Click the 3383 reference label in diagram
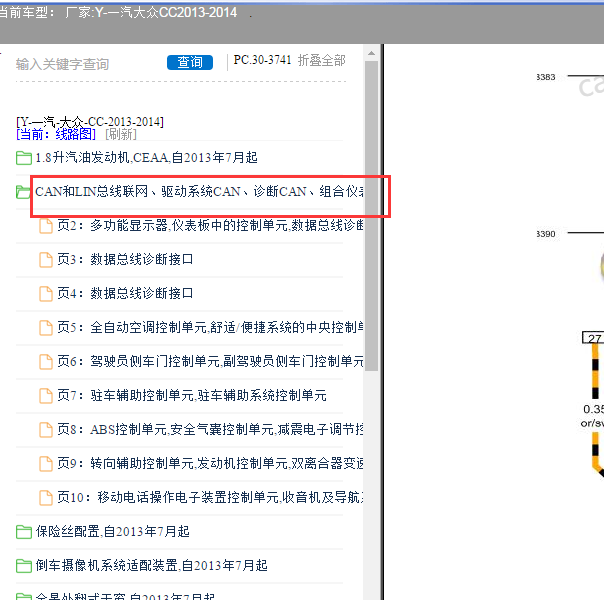The width and height of the screenshot is (604, 600). click(x=546, y=77)
